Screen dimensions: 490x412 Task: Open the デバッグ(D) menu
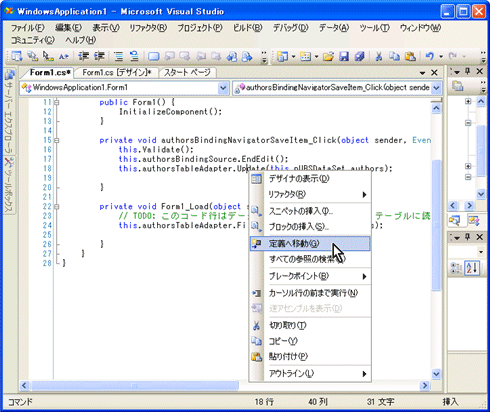(x=291, y=28)
